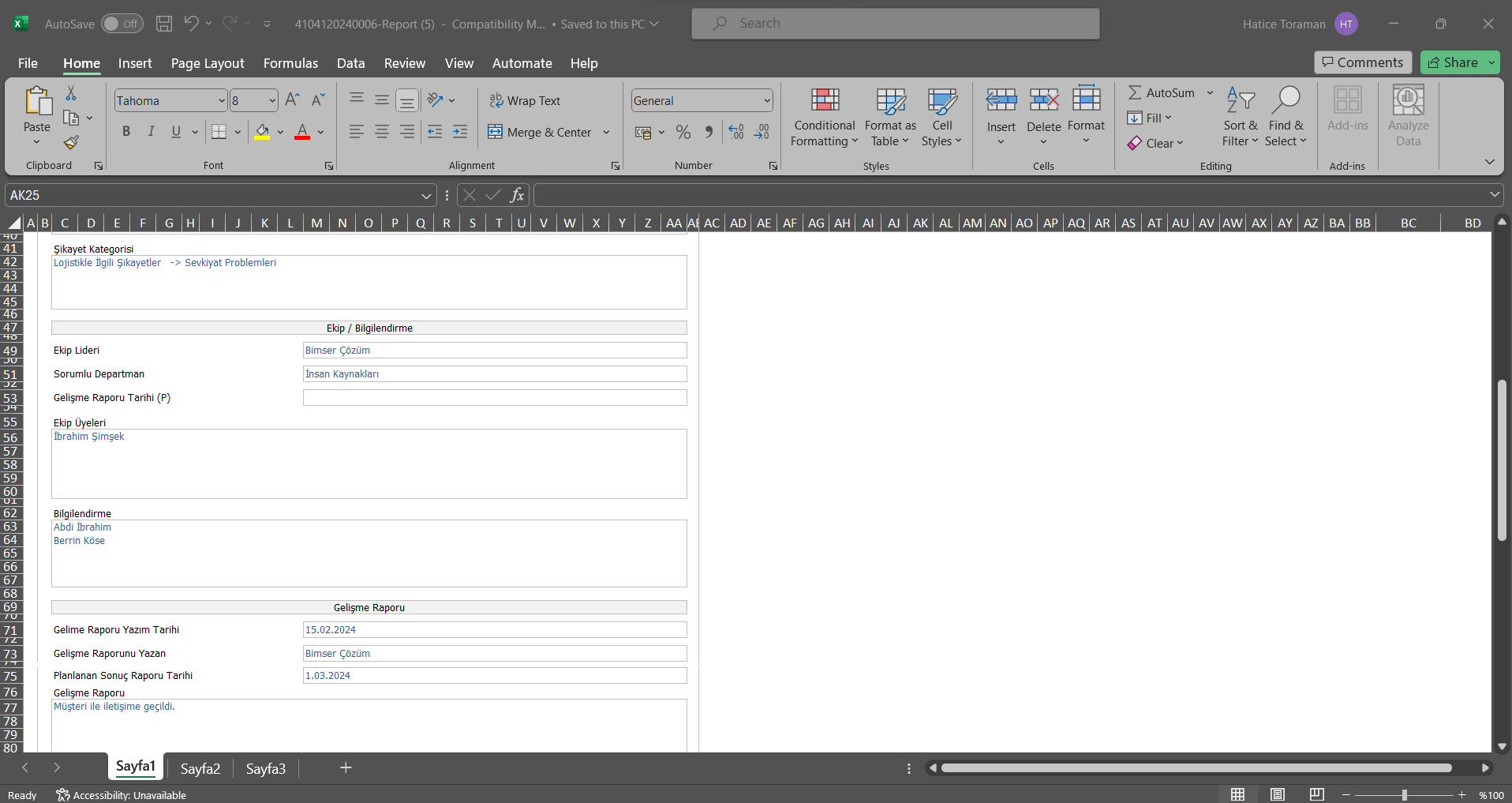Toggle Underline formatting
The image size is (1512, 803).
pyautogui.click(x=176, y=132)
